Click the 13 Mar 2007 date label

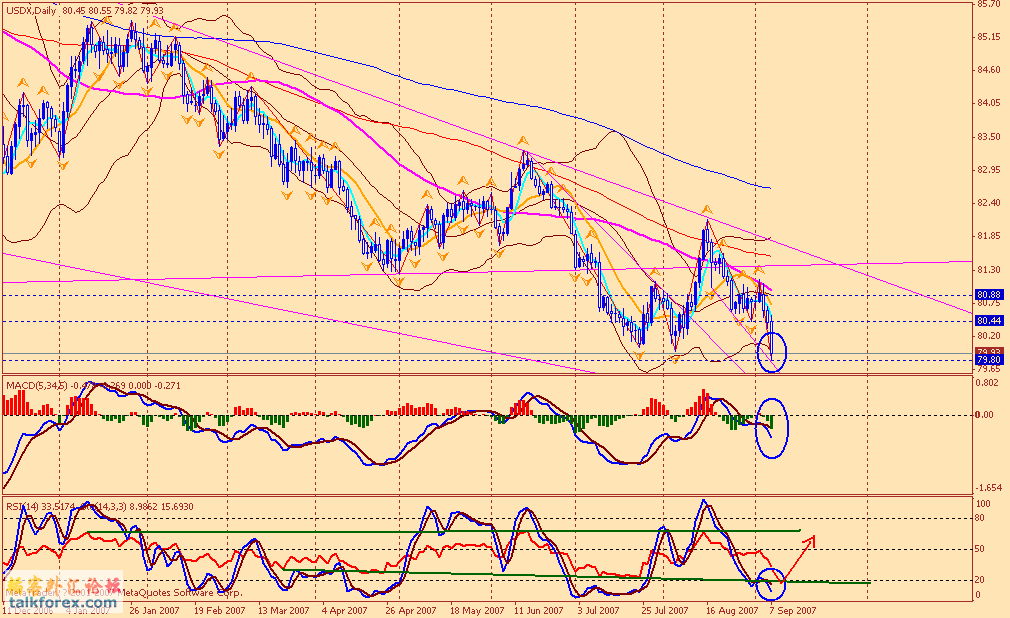(x=283, y=610)
